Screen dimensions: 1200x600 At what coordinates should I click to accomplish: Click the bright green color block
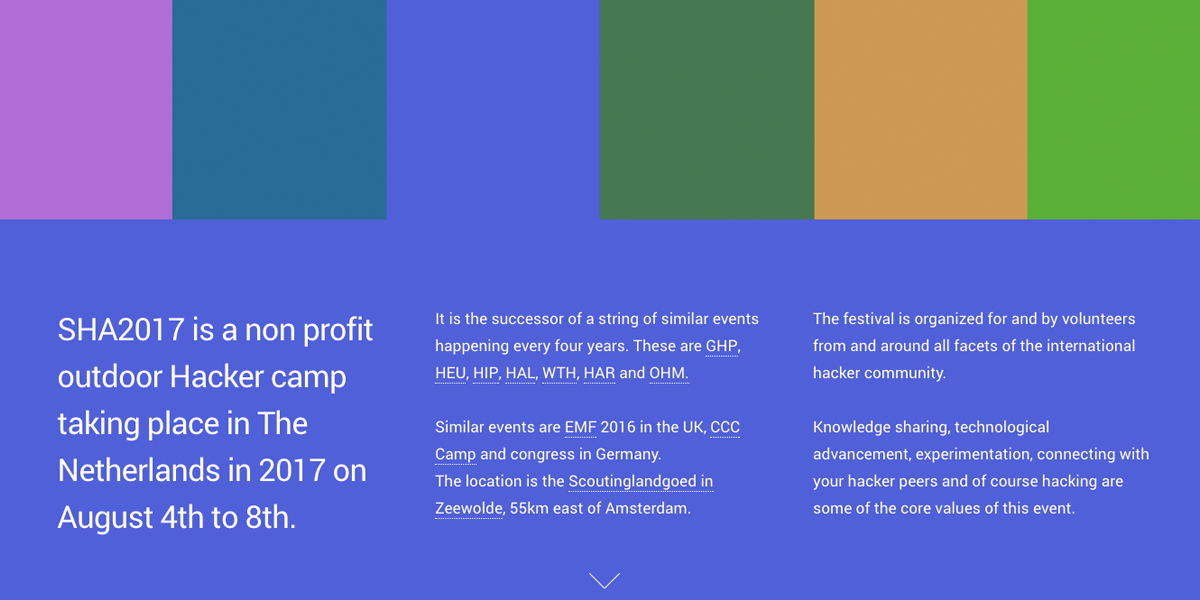click(x=1114, y=109)
